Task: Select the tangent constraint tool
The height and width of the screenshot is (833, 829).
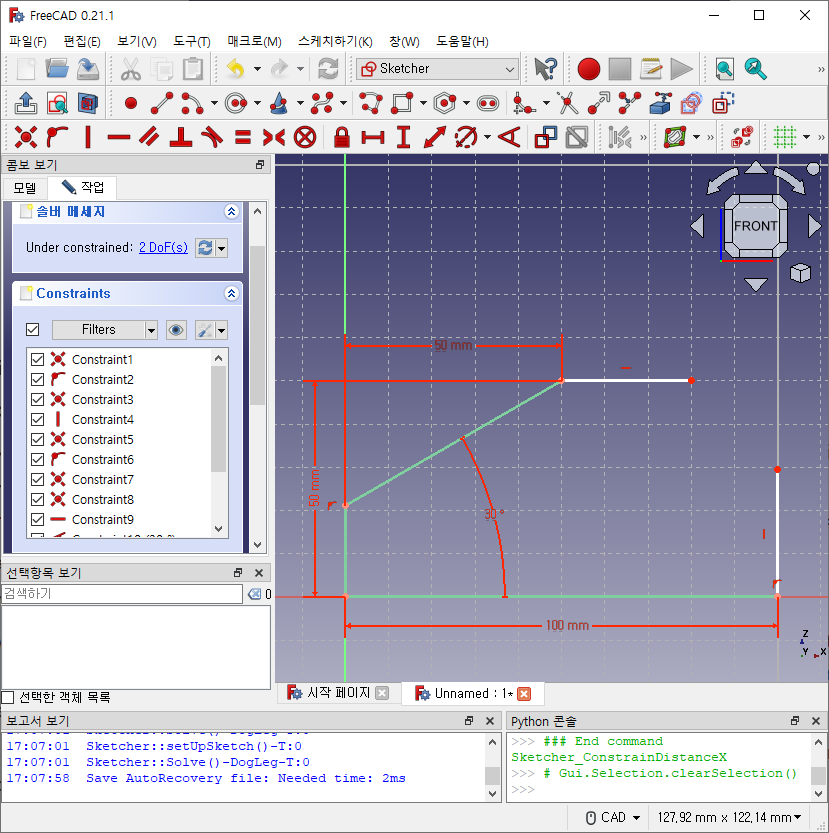Action: coord(212,137)
